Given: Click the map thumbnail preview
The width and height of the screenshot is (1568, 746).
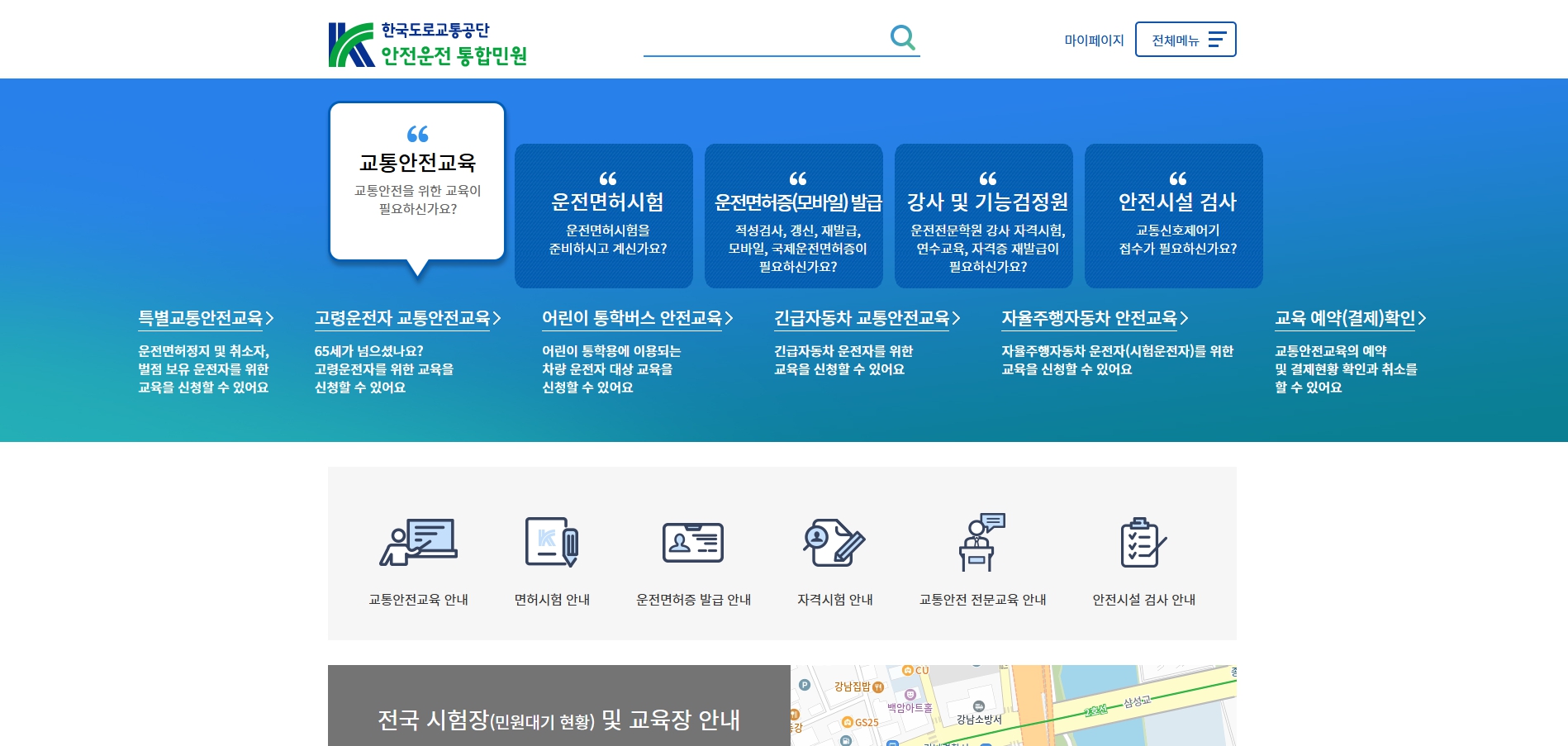Looking at the screenshot, I should click(1013, 706).
